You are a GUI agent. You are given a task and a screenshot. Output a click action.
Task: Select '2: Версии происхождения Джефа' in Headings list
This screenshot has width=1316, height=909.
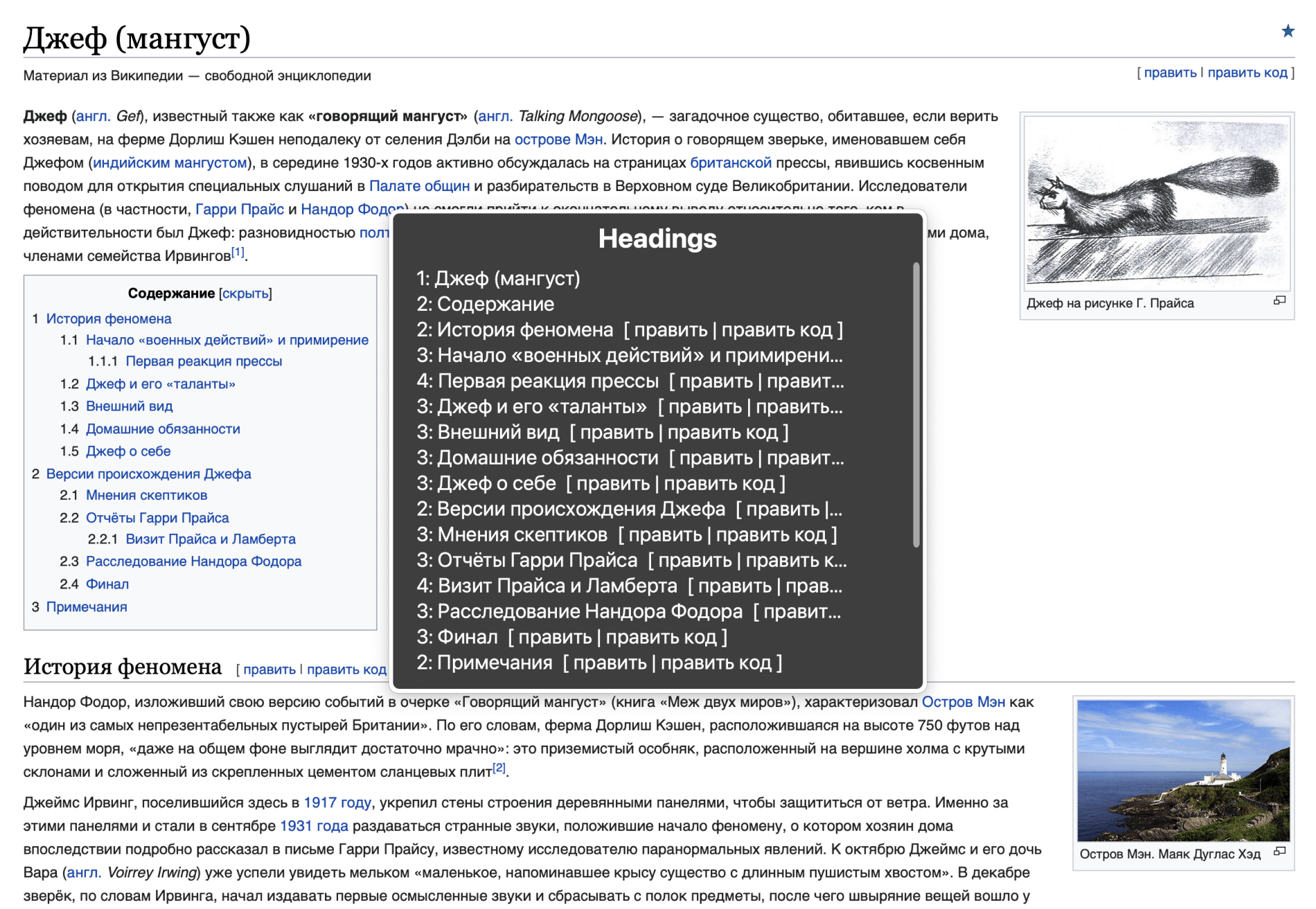click(x=630, y=509)
